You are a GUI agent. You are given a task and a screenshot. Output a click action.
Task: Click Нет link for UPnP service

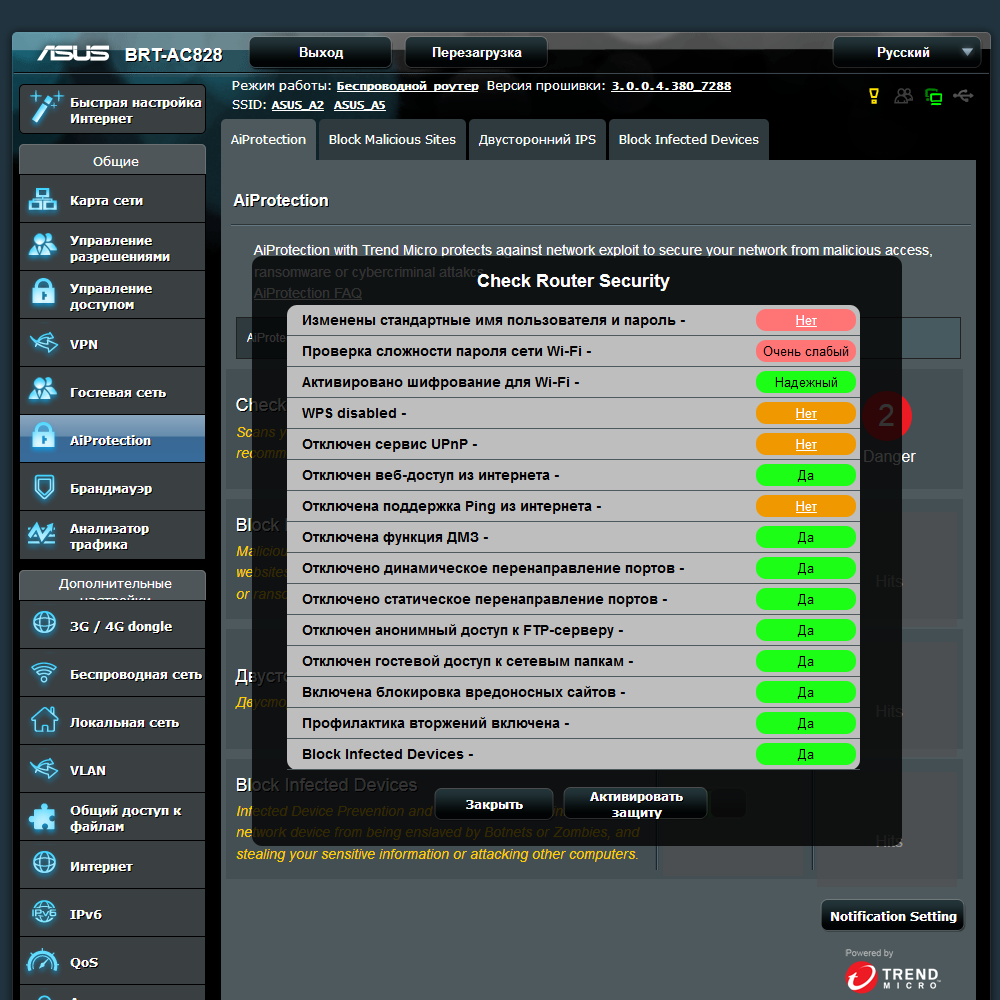(x=805, y=445)
